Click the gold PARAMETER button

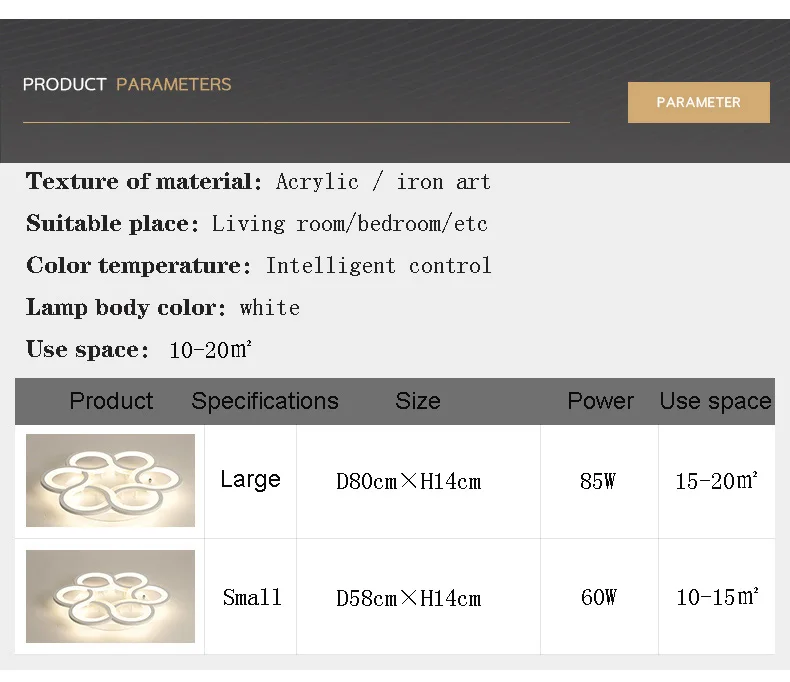click(698, 102)
